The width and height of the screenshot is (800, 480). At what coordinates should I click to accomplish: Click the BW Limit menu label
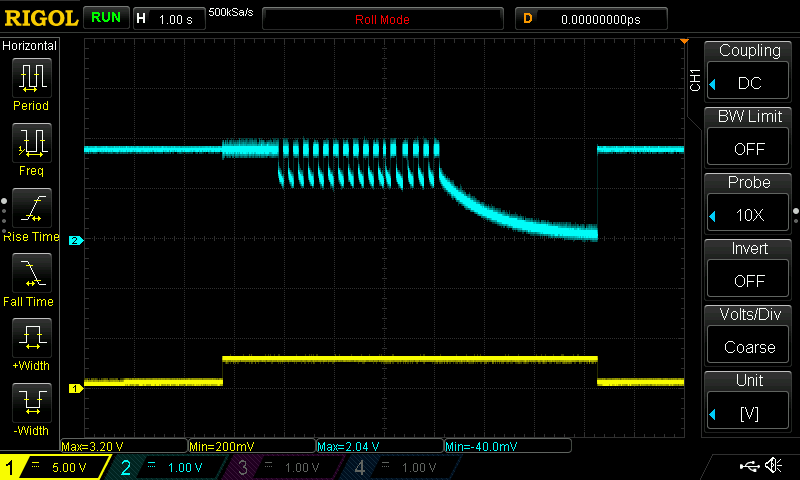[749, 116]
